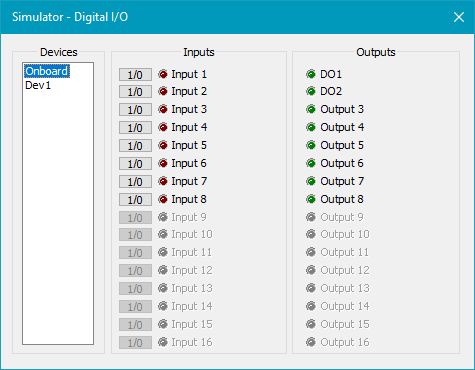Click the green LED of Output 8
Screen dimensions: 475x370
pos(311,199)
